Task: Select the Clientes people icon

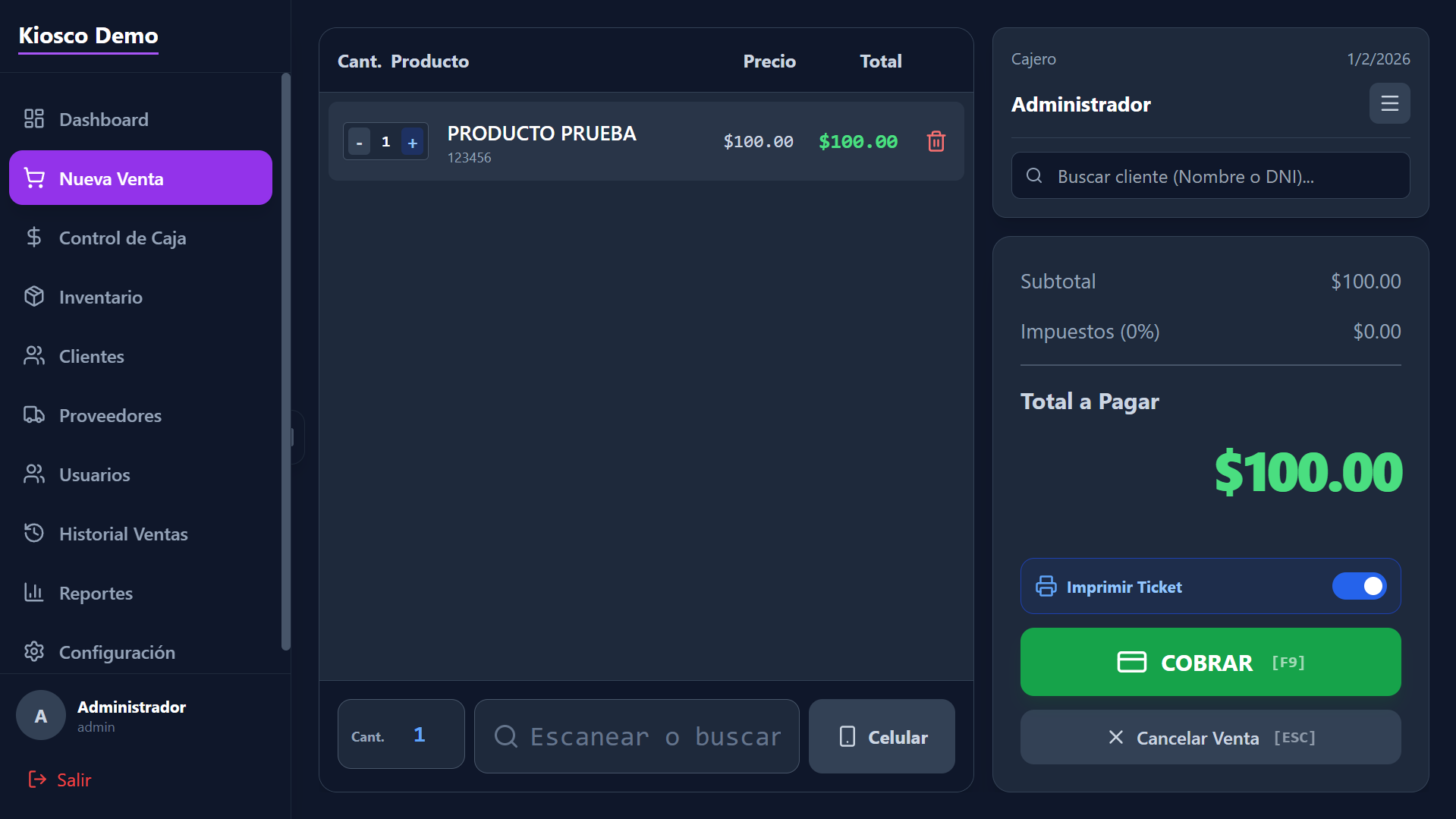Action: pos(34,355)
